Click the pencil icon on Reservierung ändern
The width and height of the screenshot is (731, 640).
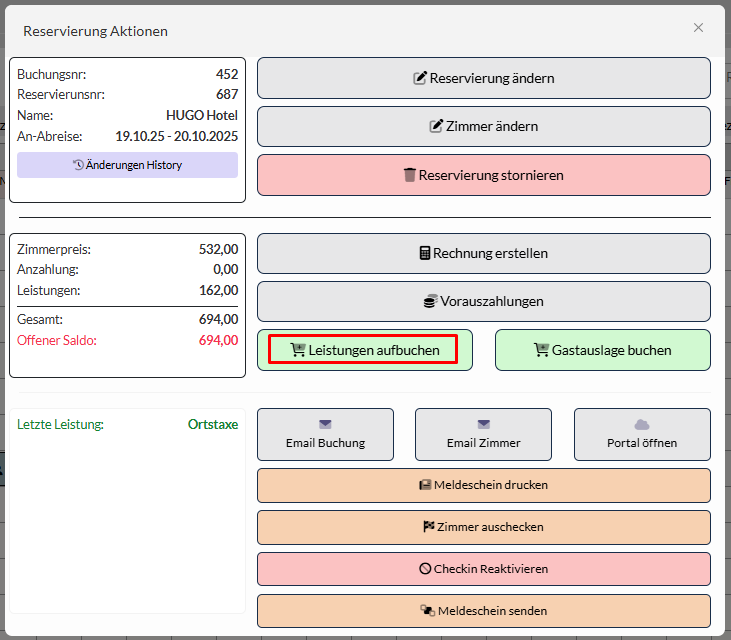pos(420,78)
